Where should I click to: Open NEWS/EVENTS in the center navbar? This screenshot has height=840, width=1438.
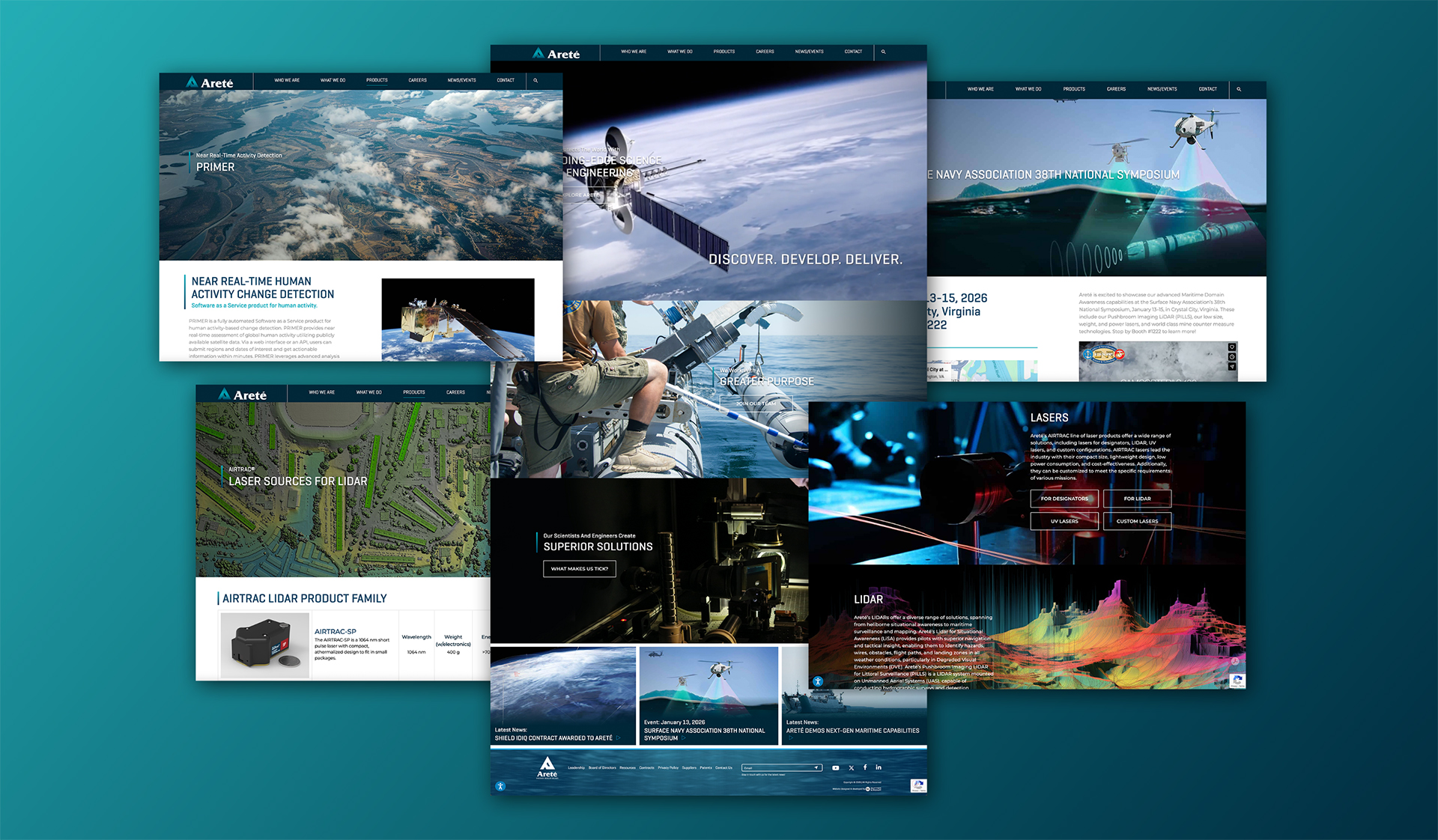coord(809,52)
